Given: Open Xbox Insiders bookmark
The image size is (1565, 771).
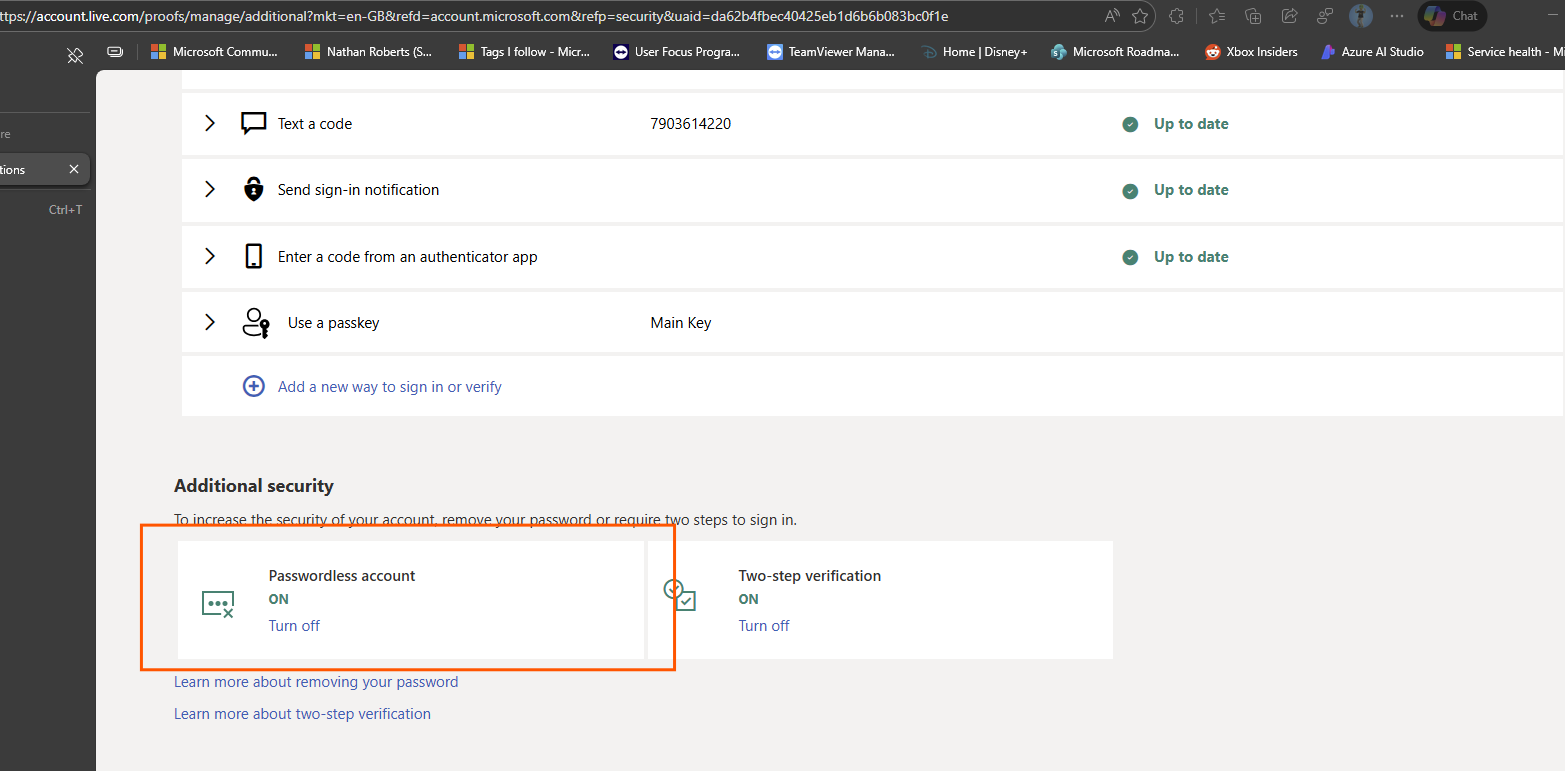Looking at the screenshot, I should tap(1251, 52).
